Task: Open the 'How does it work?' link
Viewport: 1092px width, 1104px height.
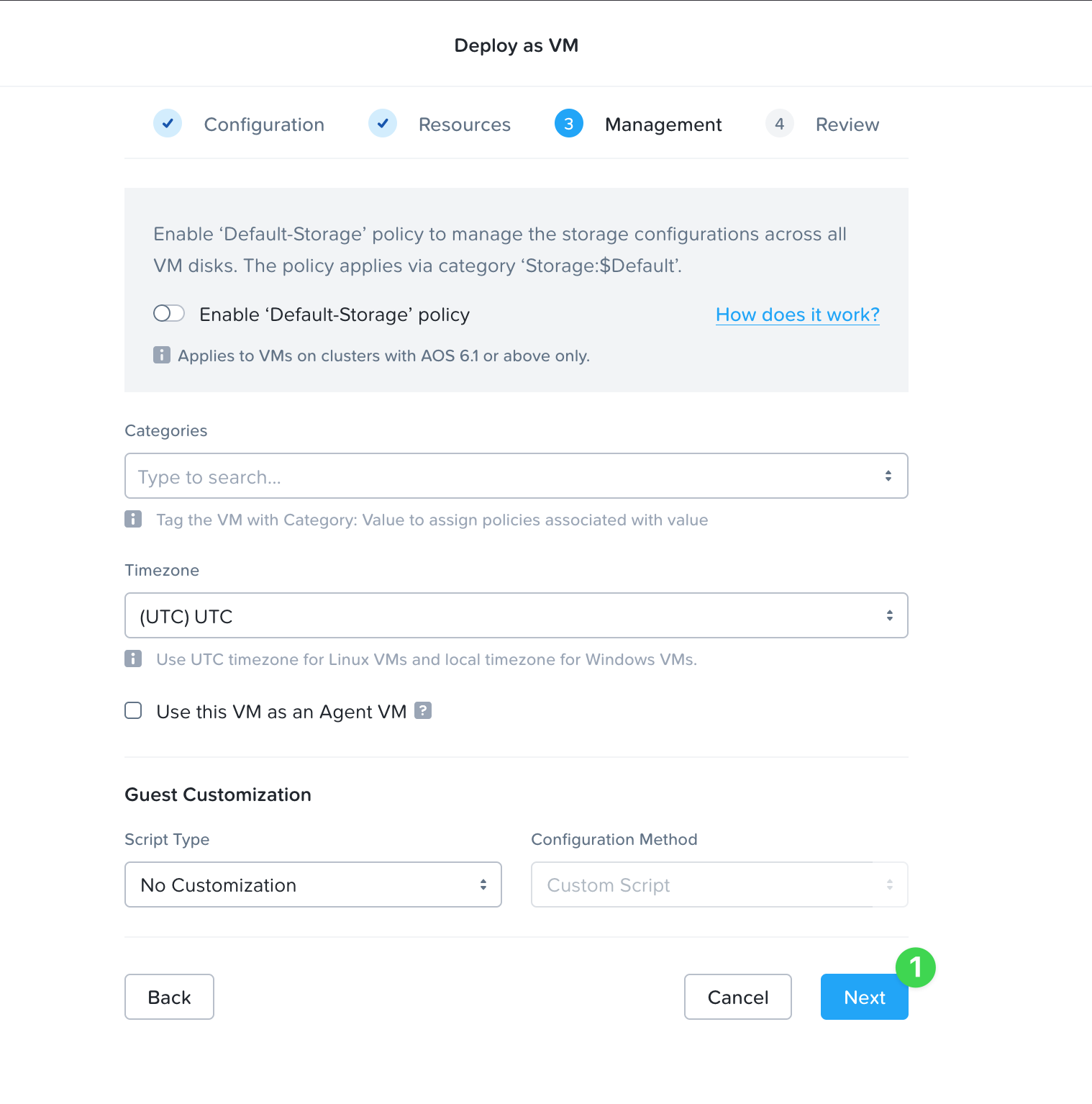Action: (x=798, y=315)
